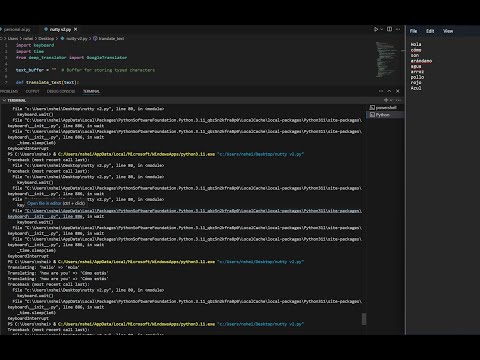
Task: Open the File menu in Notepad
Action: point(413,31)
